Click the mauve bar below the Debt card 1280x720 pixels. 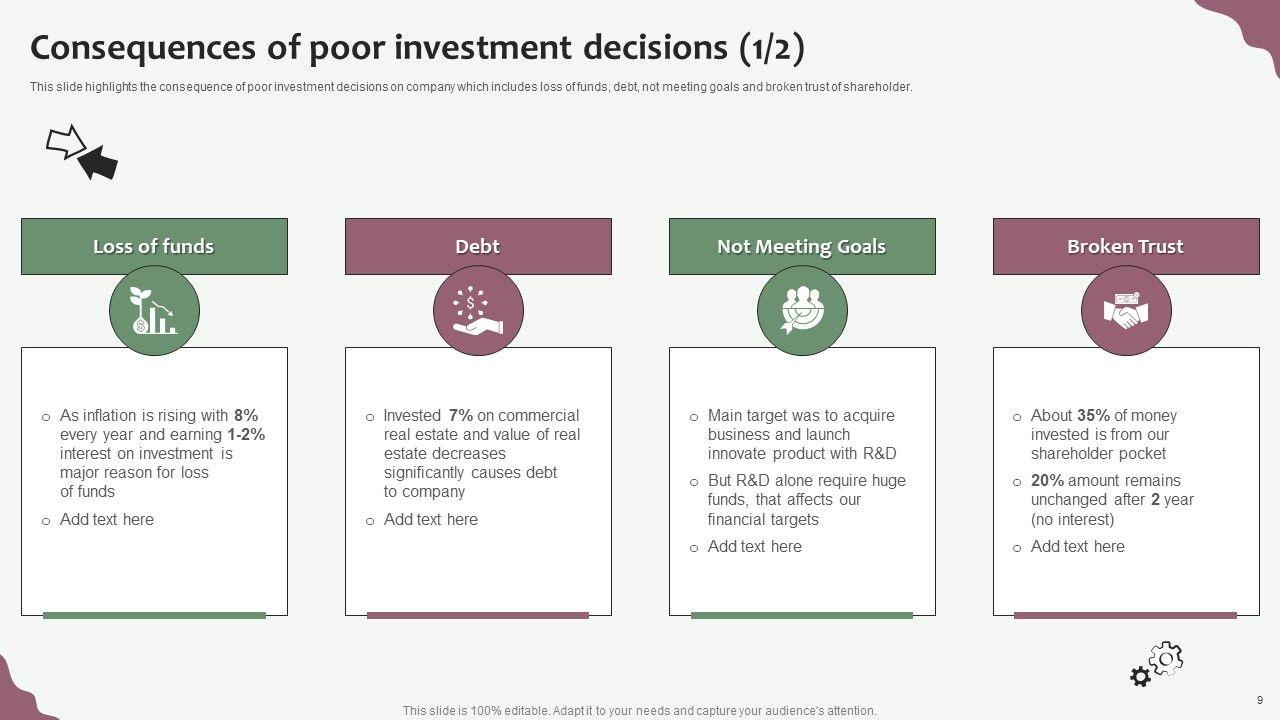coord(478,615)
